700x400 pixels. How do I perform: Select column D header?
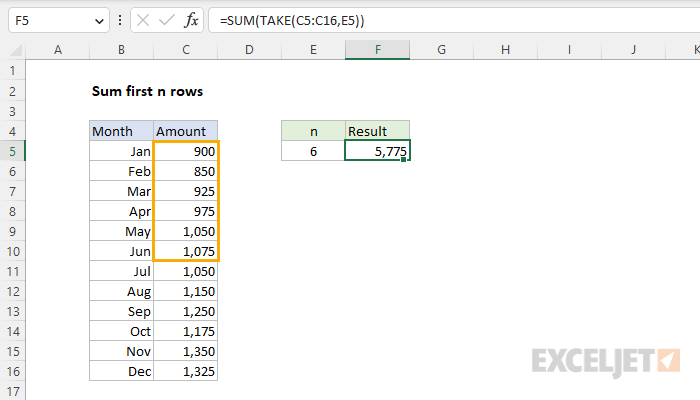coord(250,50)
